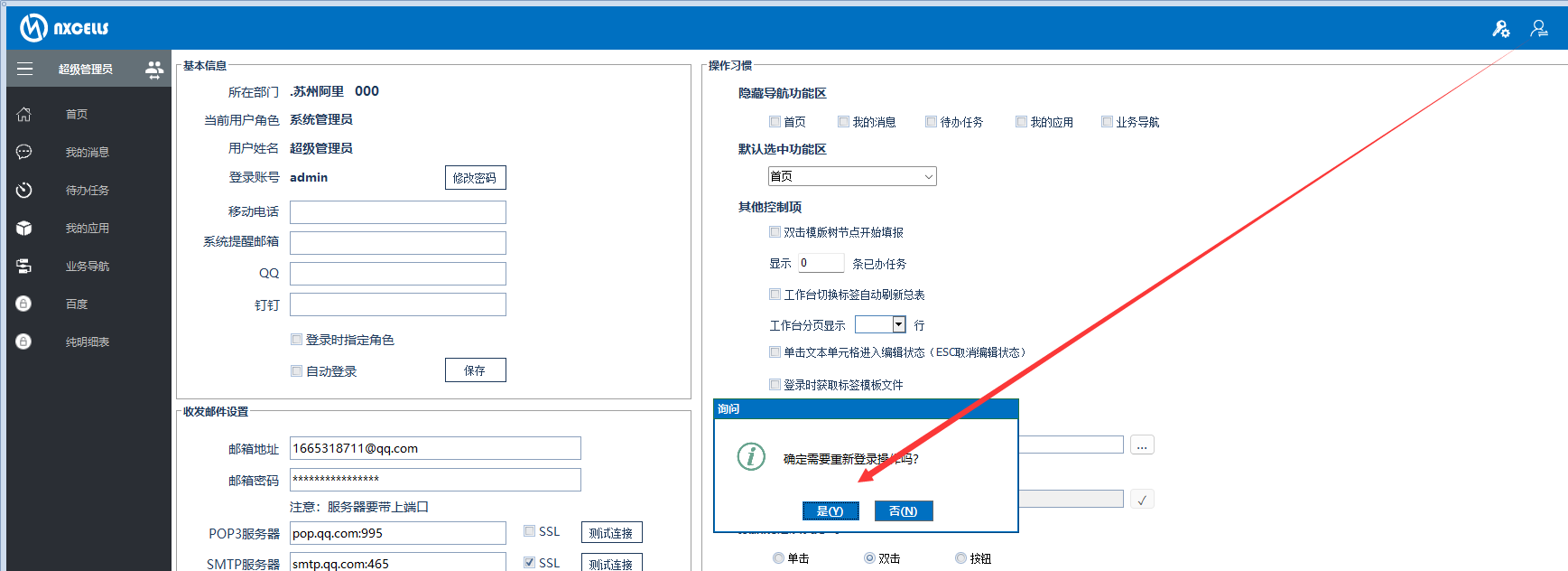Open 我的应用 cube icon in sidebar

point(24,229)
